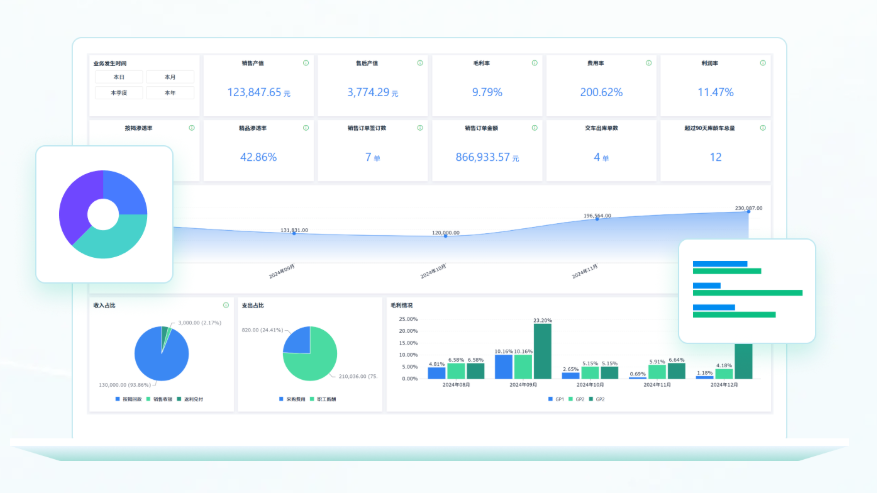The width and height of the screenshot is (877, 493).
Task: Click the info icon on 交车出库单数 card
Action: tap(649, 128)
